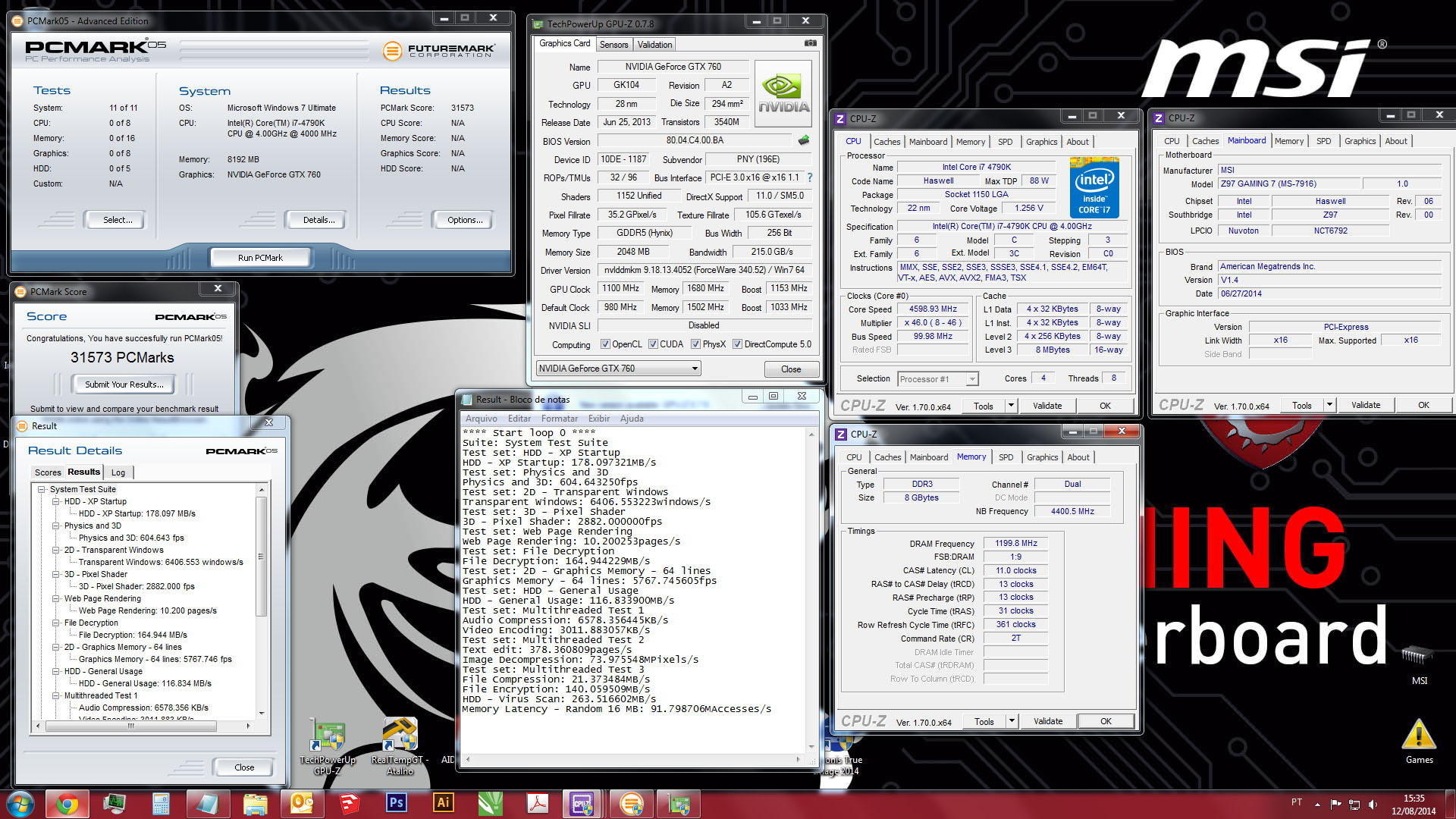Open the Log tab in Result Details
The height and width of the screenshot is (819, 1456).
[118, 472]
